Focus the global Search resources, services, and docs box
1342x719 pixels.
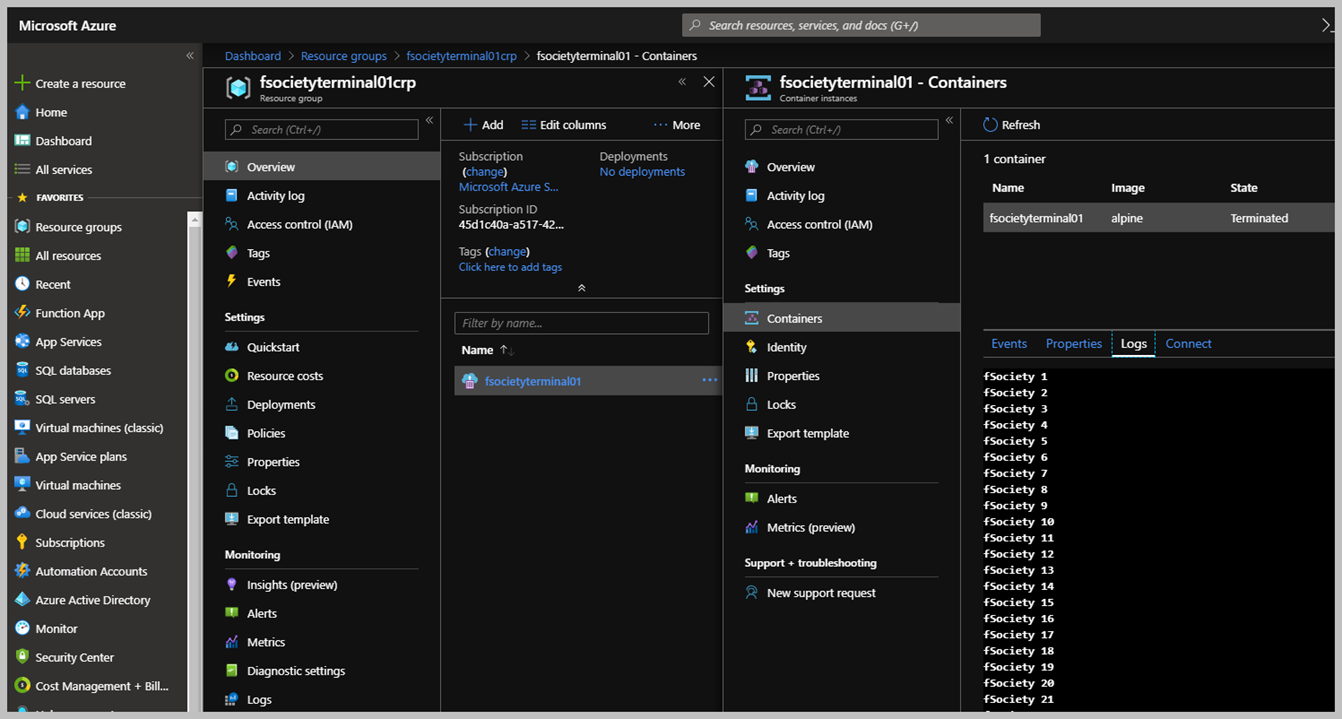point(861,25)
